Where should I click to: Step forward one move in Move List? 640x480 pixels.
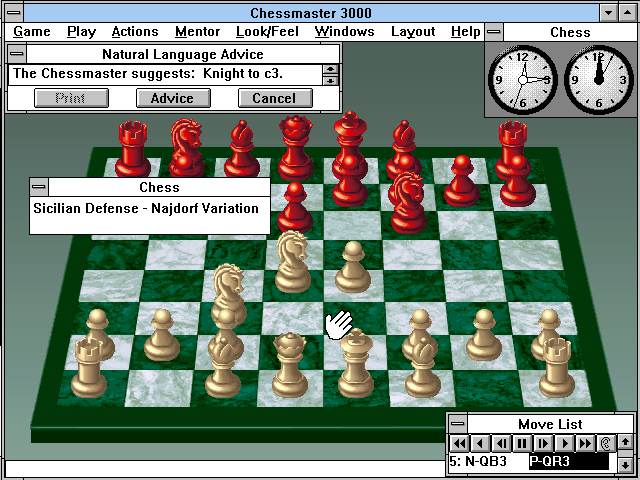coord(543,443)
